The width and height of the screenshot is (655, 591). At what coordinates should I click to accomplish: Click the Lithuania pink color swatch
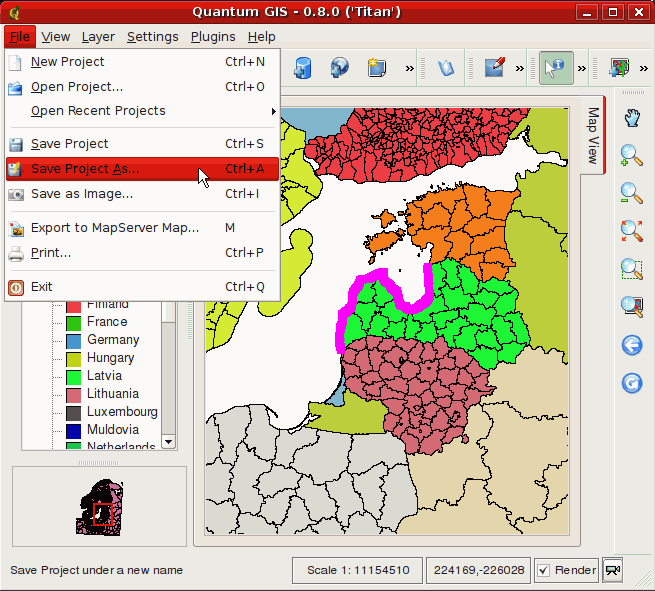click(x=74, y=395)
